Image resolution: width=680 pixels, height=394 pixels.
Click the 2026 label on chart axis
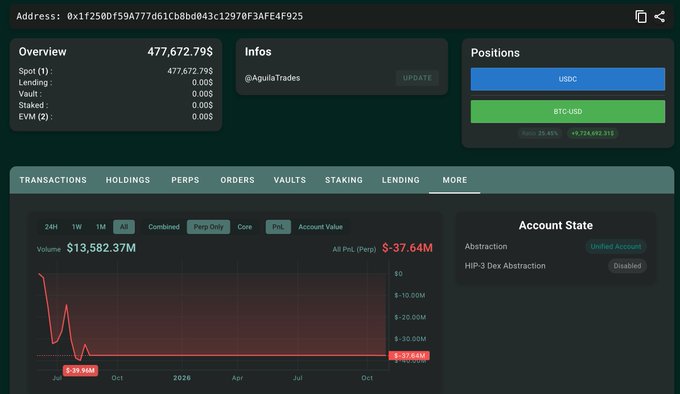coord(182,378)
